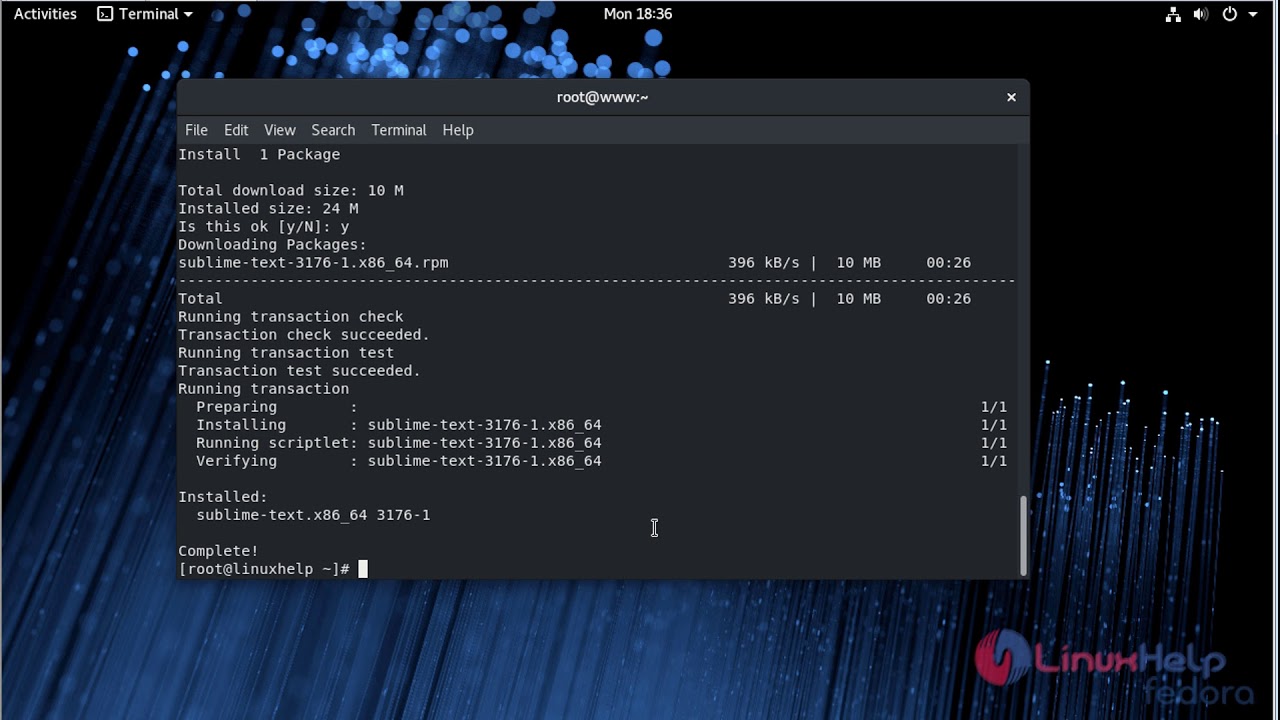This screenshot has height=720, width=1280.
Task: Click the 'Installed:' heading line
Action: point(223,497)
